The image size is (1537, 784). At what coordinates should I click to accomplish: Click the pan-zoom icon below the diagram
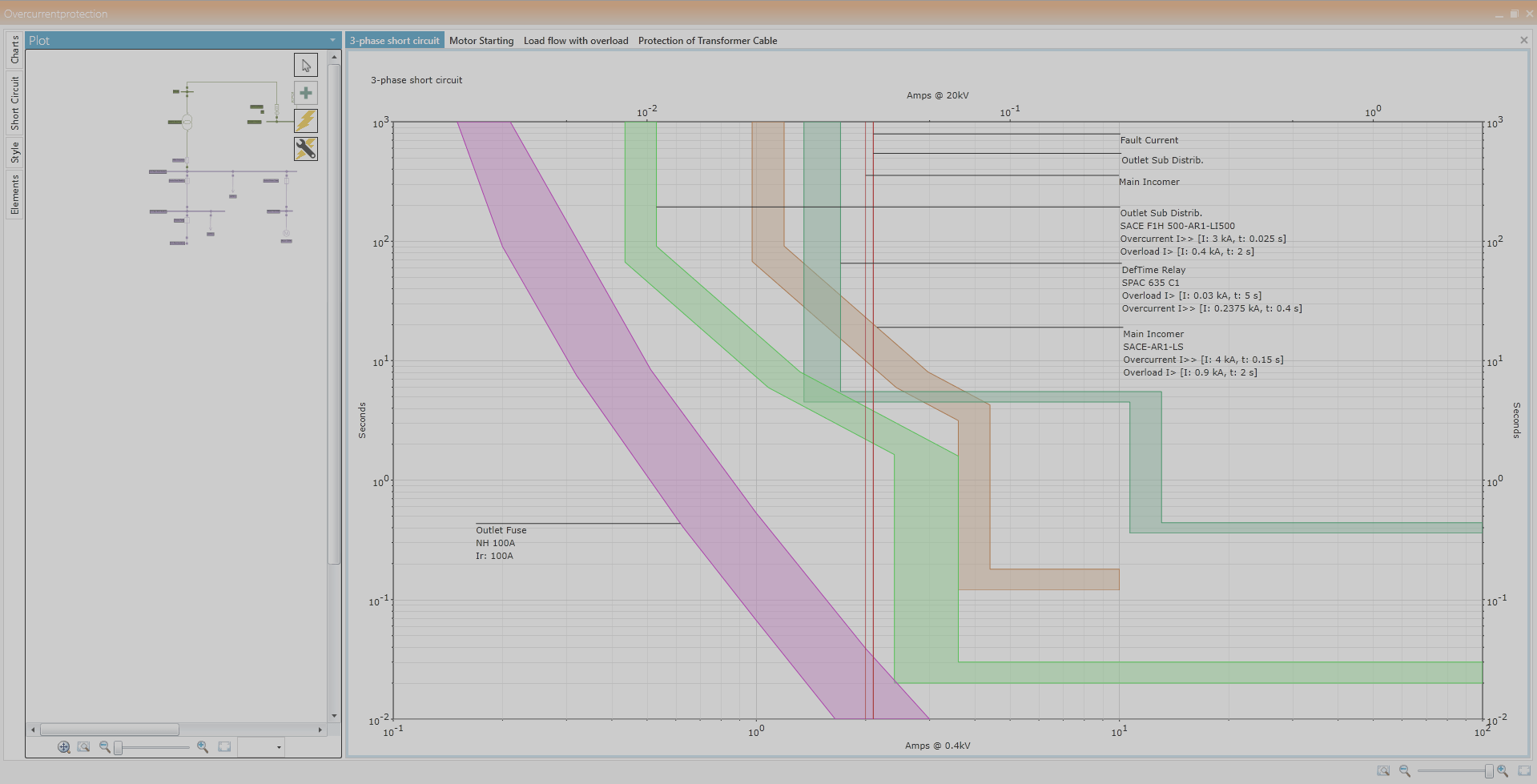click(x=64, y=747)
